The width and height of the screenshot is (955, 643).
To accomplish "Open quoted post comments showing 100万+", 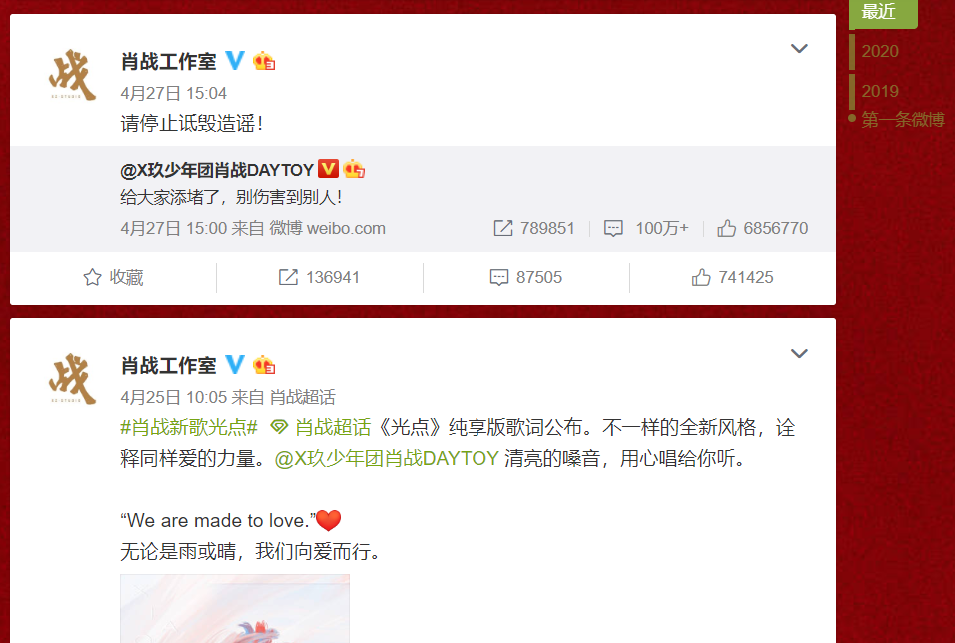I will coord(646,228).
